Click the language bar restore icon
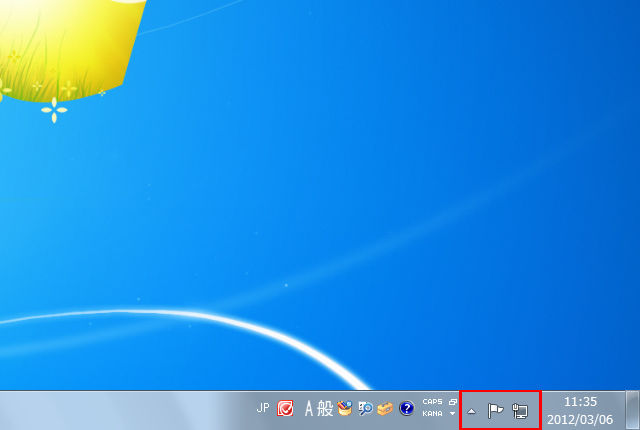This screenshot has height=430, width=640. (x=452, y=402)
